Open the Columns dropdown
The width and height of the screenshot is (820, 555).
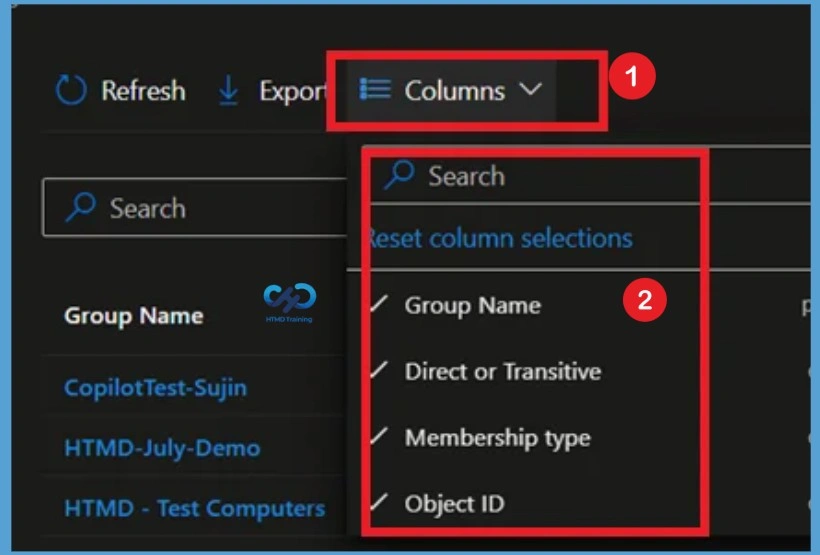[x=451, y=90]
